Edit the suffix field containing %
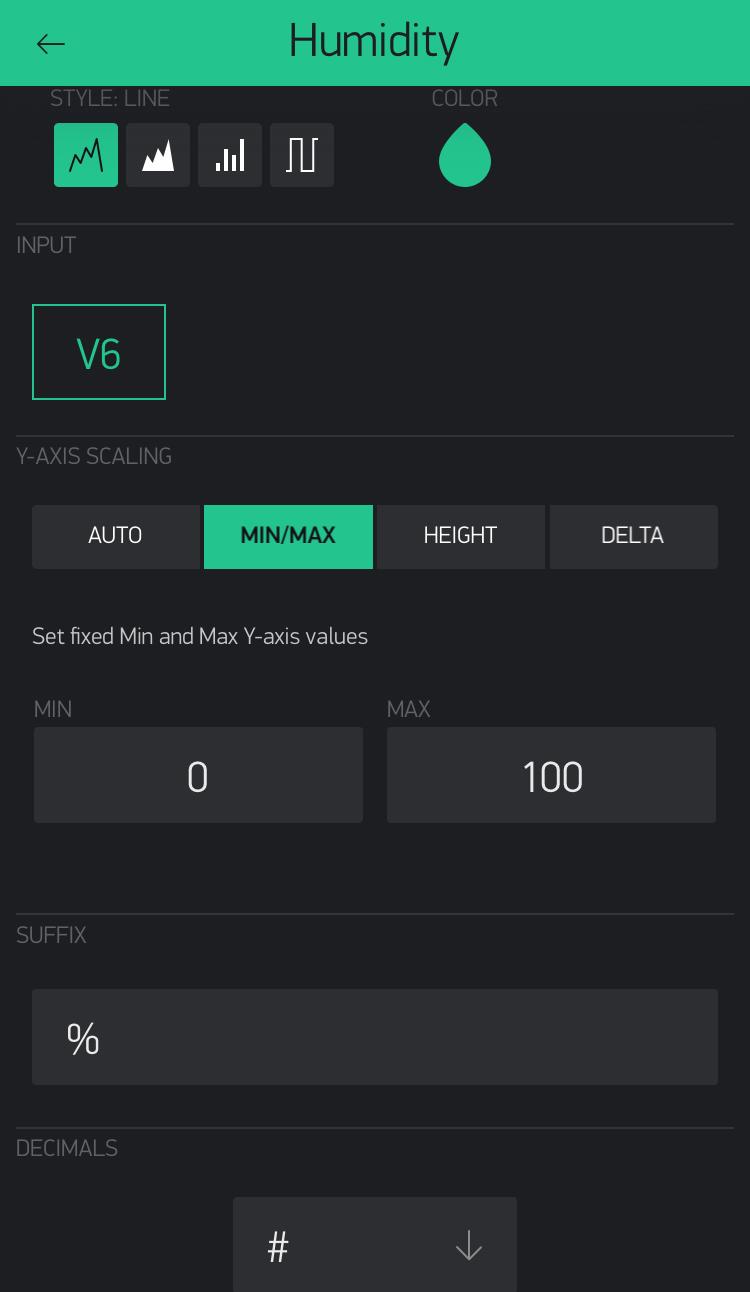Image resolution: width=750 pixels, height=1292 pixels. (x=375, y=1037)
